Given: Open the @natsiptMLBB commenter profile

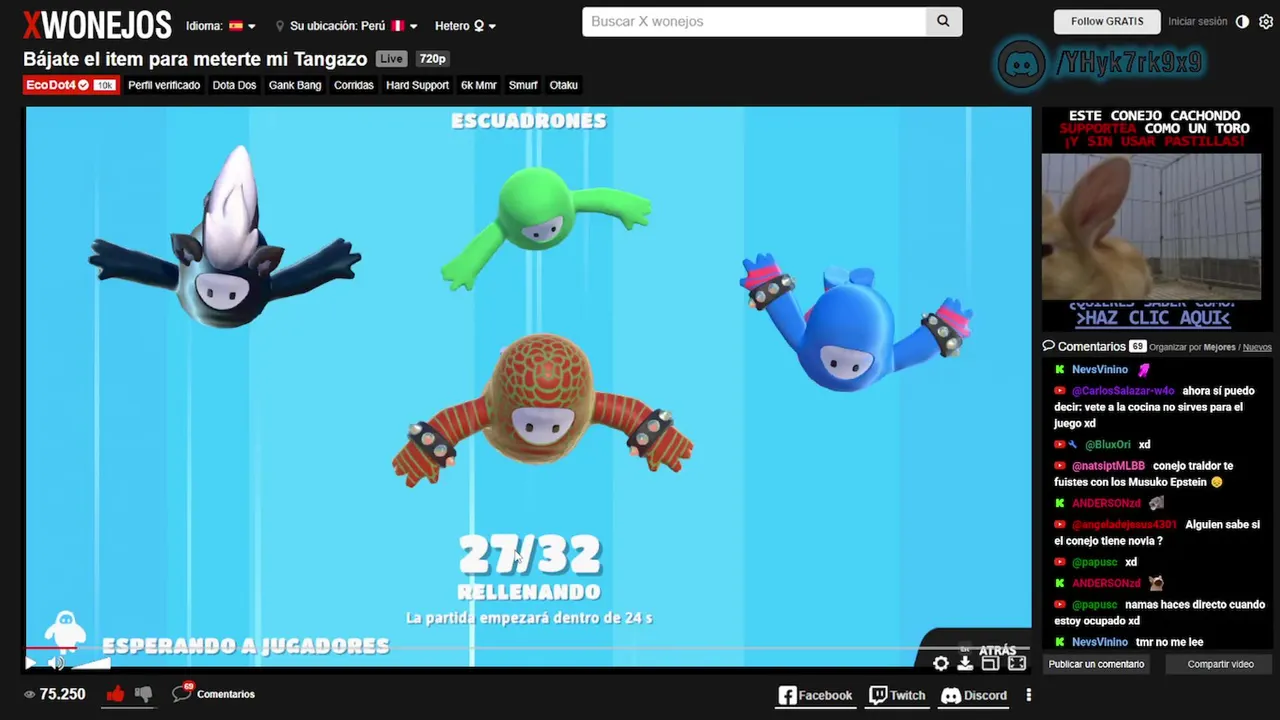Looking at the screenshot, I should tap(1108, 466).
